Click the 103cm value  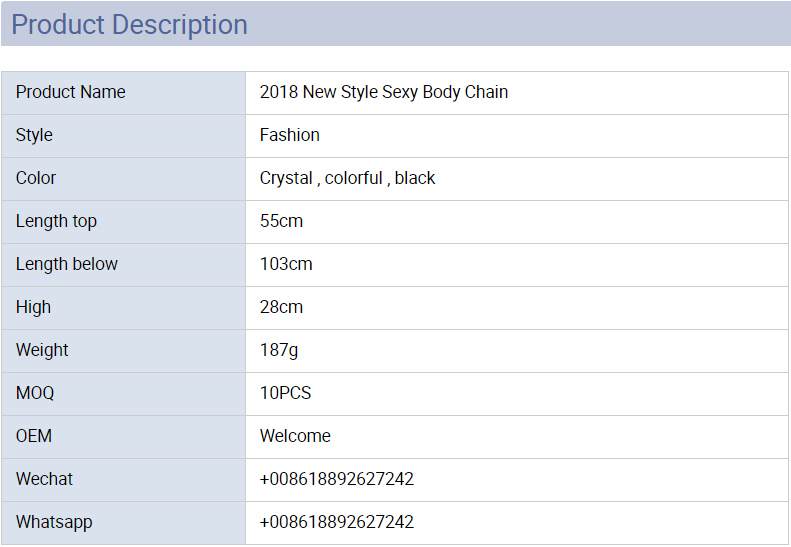coord(286,264)
